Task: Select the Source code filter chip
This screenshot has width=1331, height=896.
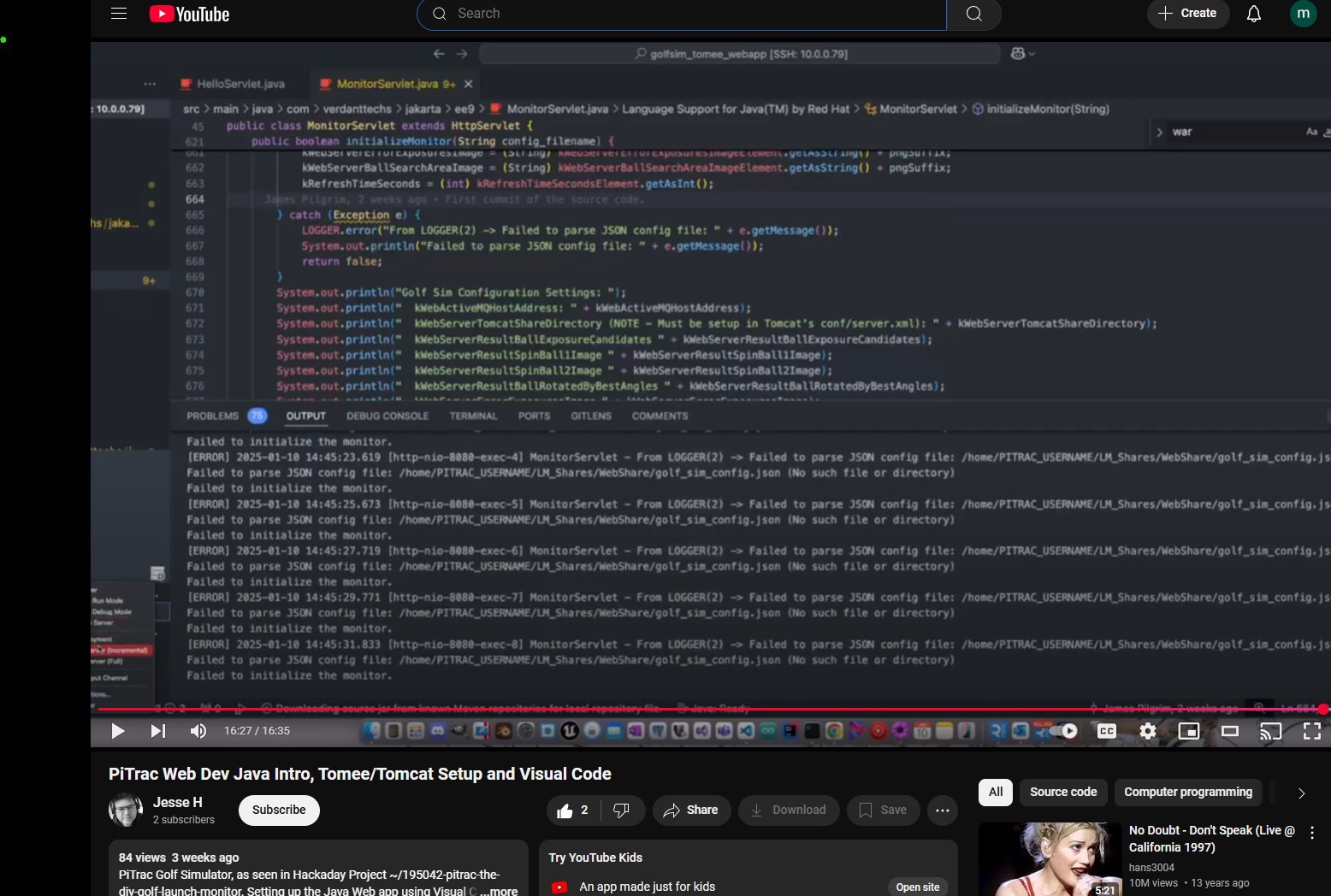Action: click(1062, 792)
